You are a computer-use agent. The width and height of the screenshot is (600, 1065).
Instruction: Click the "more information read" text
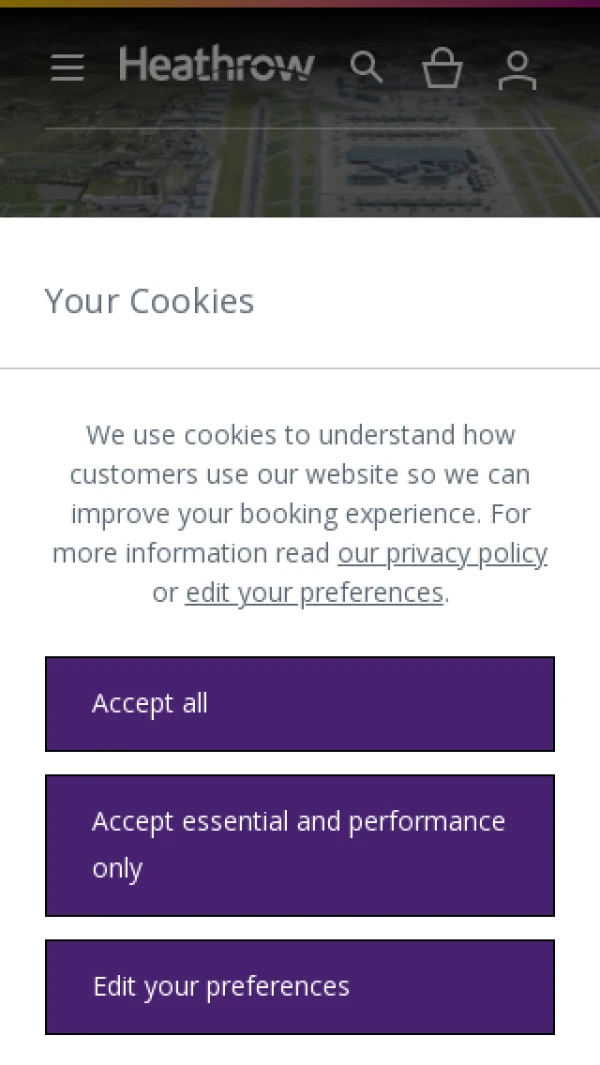pyautogui.click(x=191, y=553)
